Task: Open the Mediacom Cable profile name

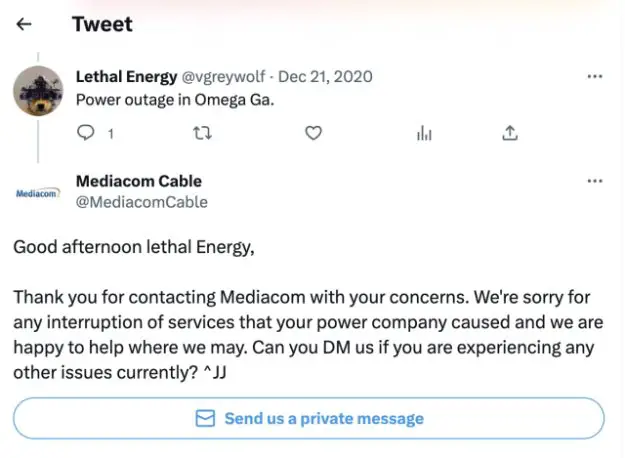Action: [139, 181]
